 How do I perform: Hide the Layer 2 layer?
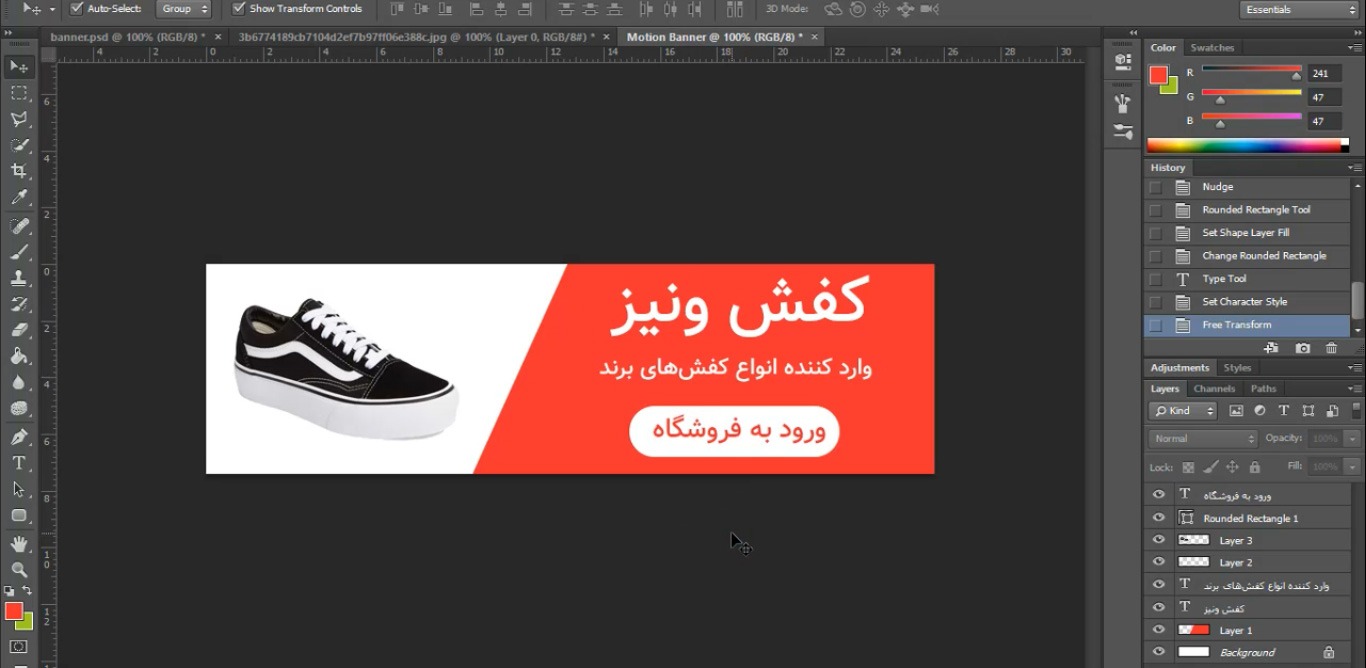[1158, 562]
